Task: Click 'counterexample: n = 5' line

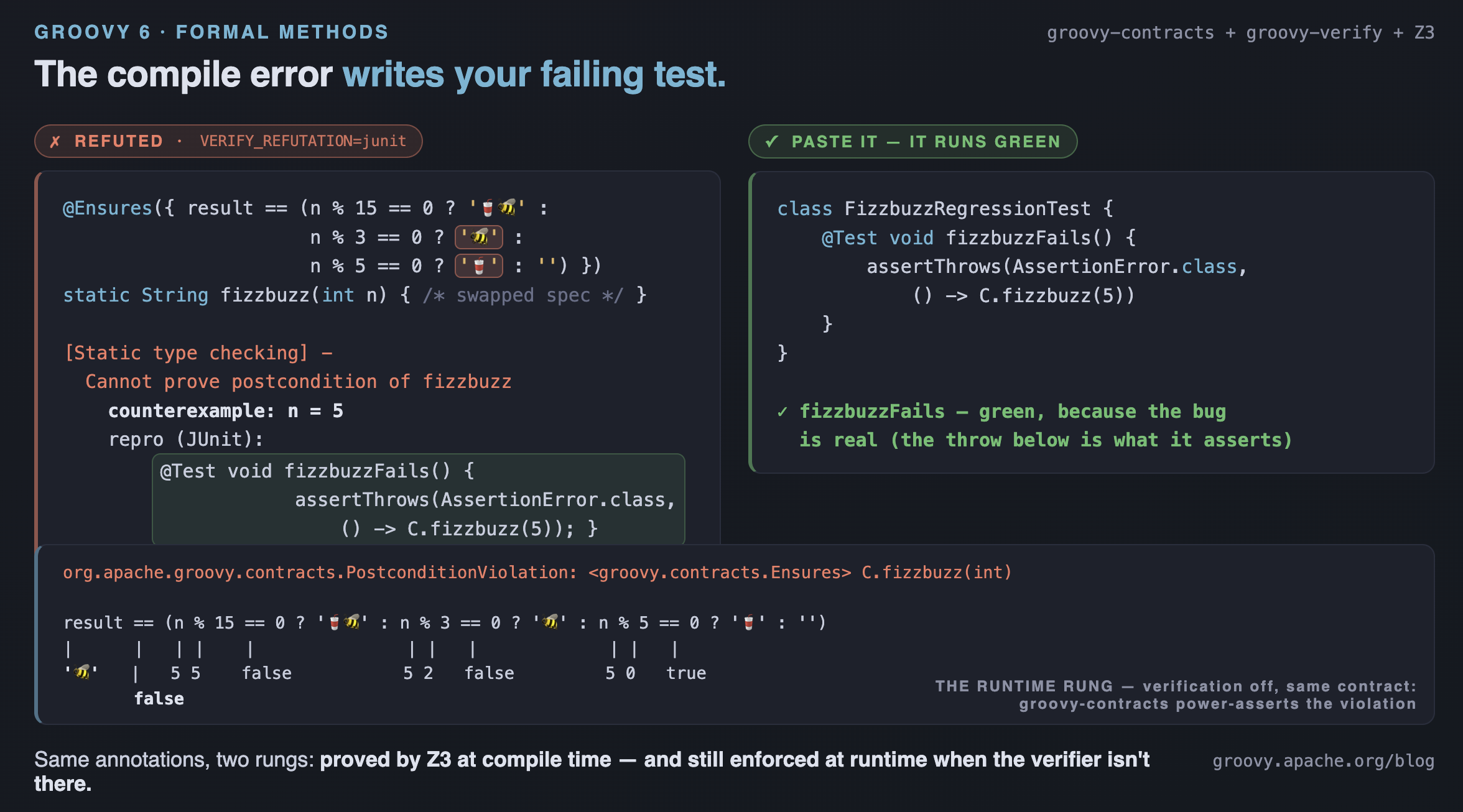Action: pos(226,410)
